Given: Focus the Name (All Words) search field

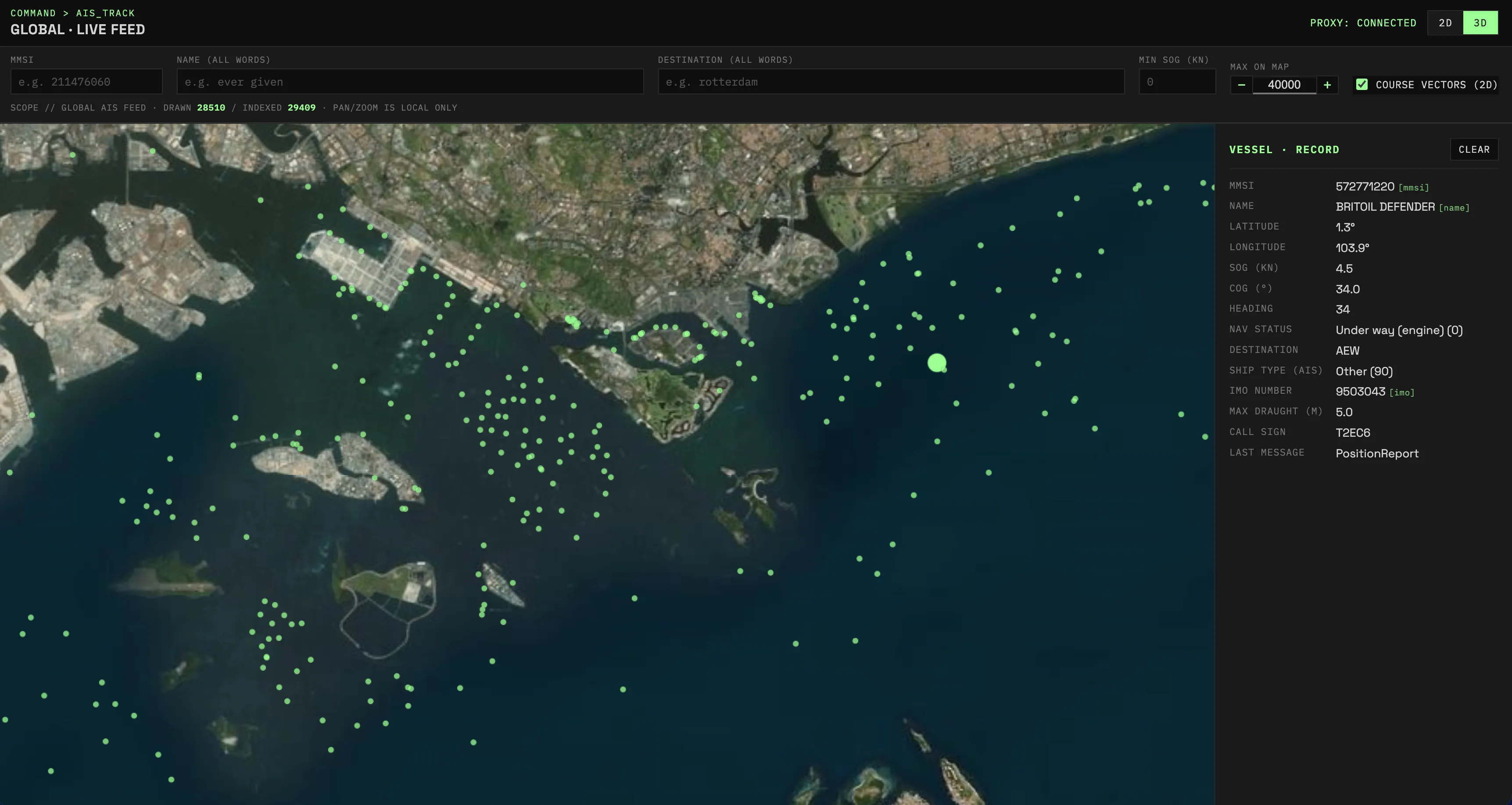Looking at the screenshot, I should [410, 82].
